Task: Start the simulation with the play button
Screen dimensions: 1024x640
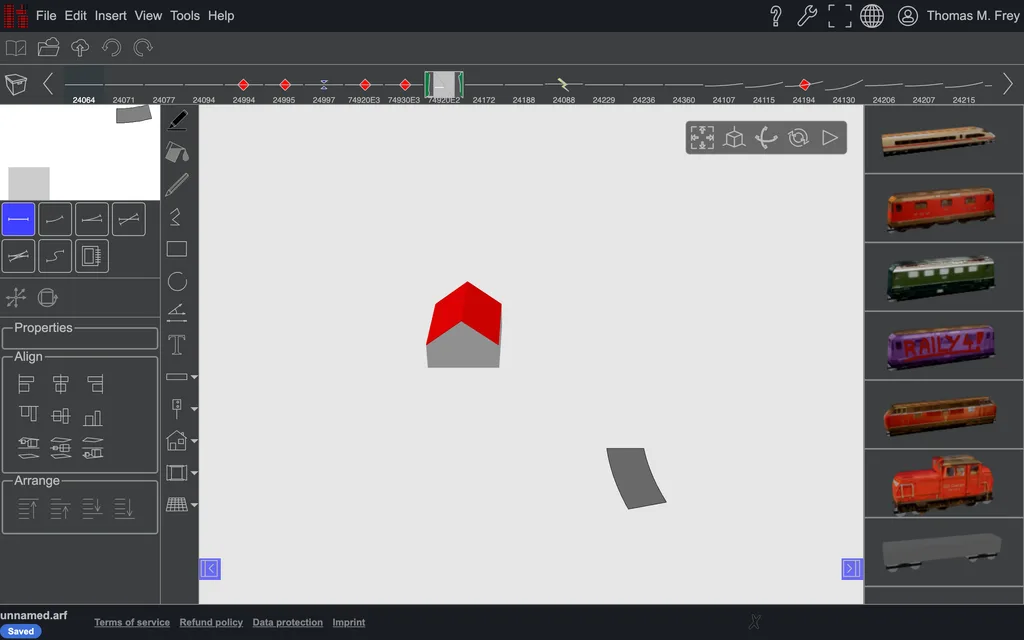Action: pyautogui.click(x=829, y=138)
